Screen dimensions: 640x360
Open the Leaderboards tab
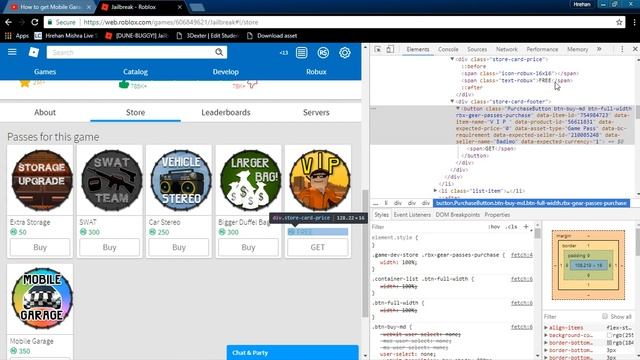(226, 112)
